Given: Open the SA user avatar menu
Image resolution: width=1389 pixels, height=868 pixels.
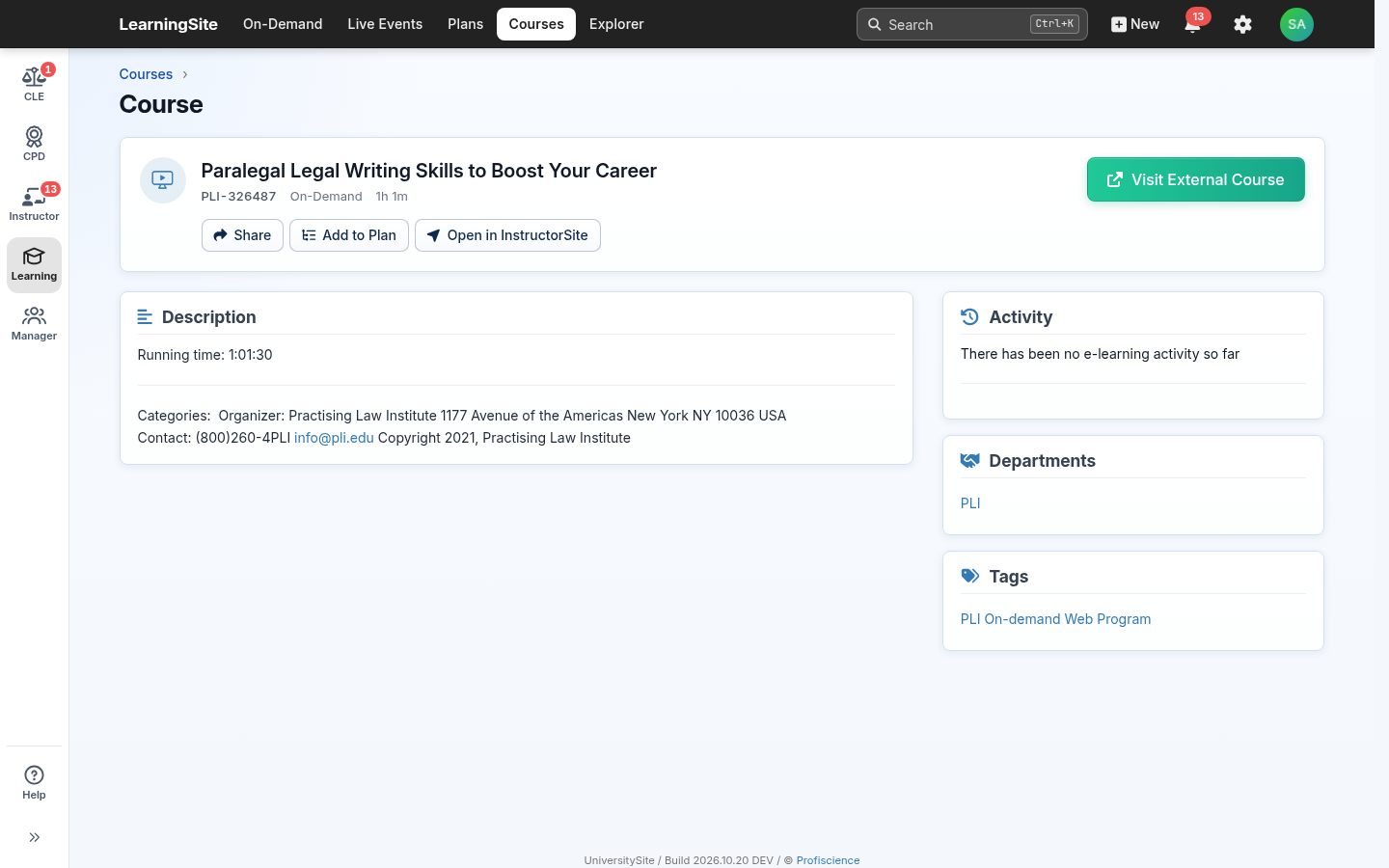Looking at the screenshot, I should coord(1296,24).
